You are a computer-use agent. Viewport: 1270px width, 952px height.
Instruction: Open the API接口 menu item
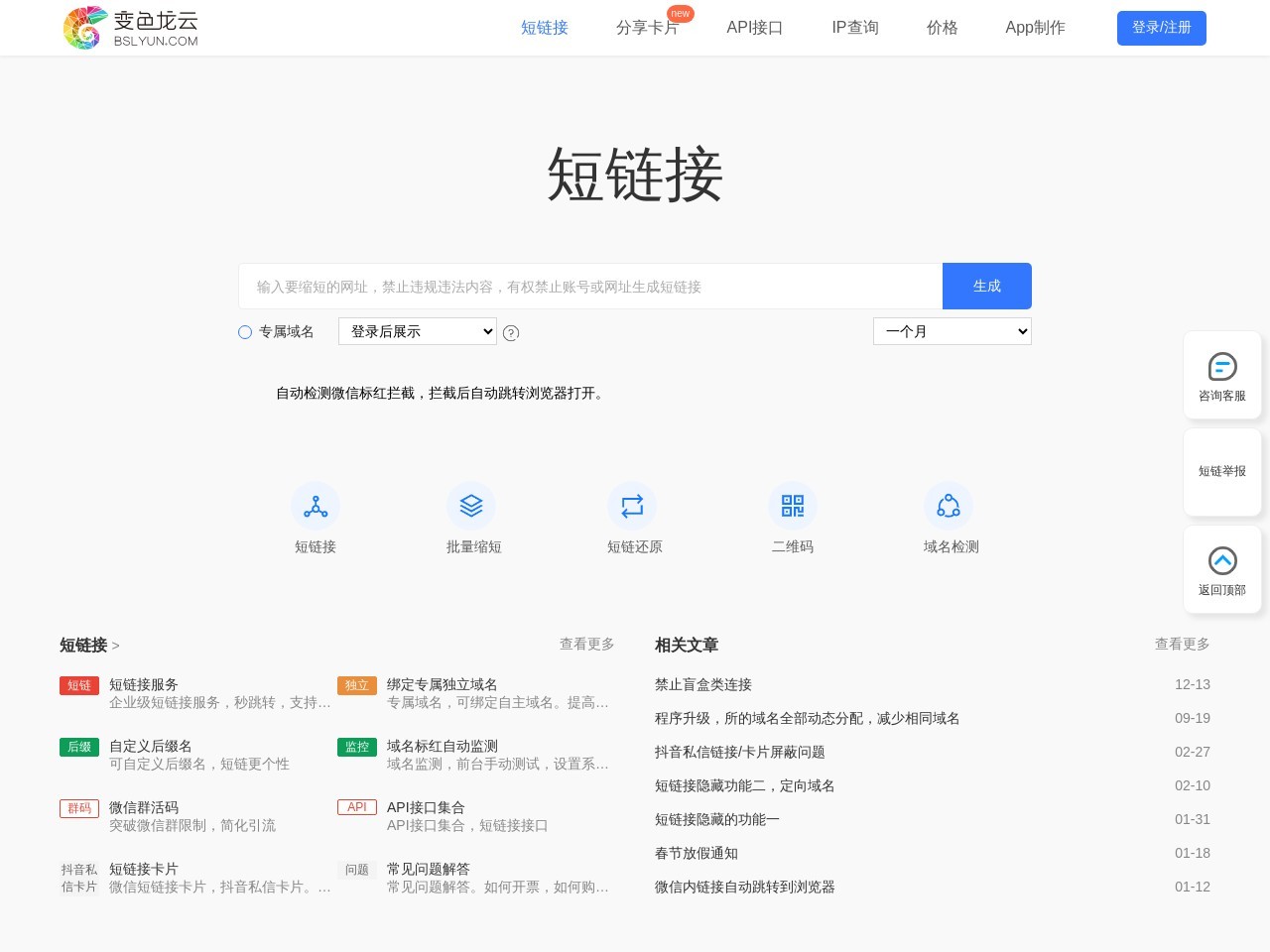click(754, 28)
